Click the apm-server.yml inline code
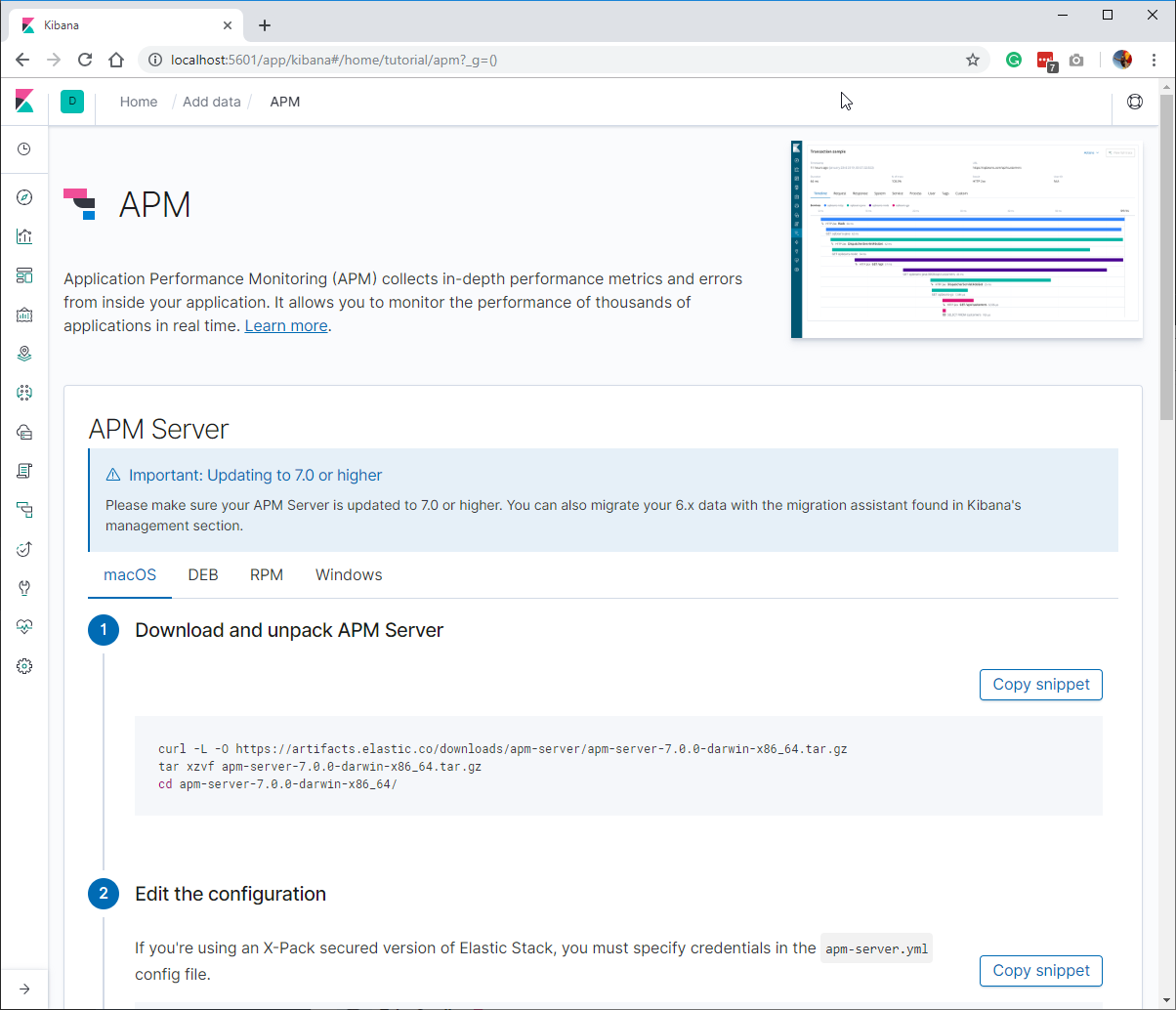 (x=876, y=947)
